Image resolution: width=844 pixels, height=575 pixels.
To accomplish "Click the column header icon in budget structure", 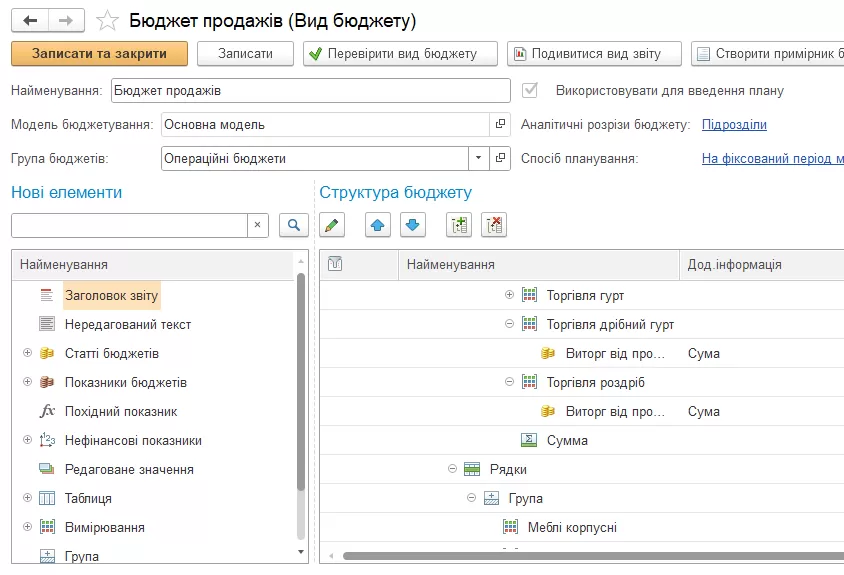I will [x=335, y=264].
